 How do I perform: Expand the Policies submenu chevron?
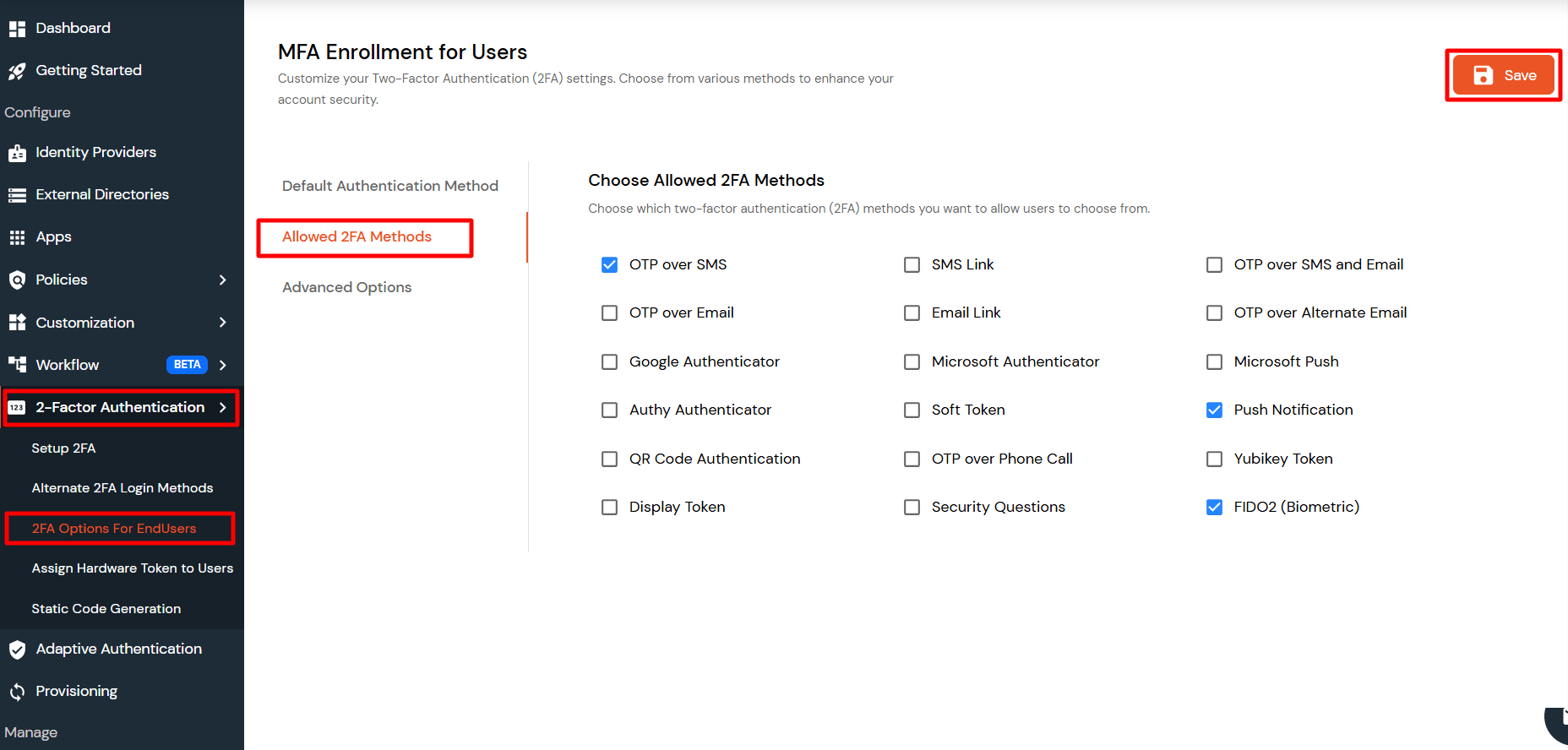point(223,280)
